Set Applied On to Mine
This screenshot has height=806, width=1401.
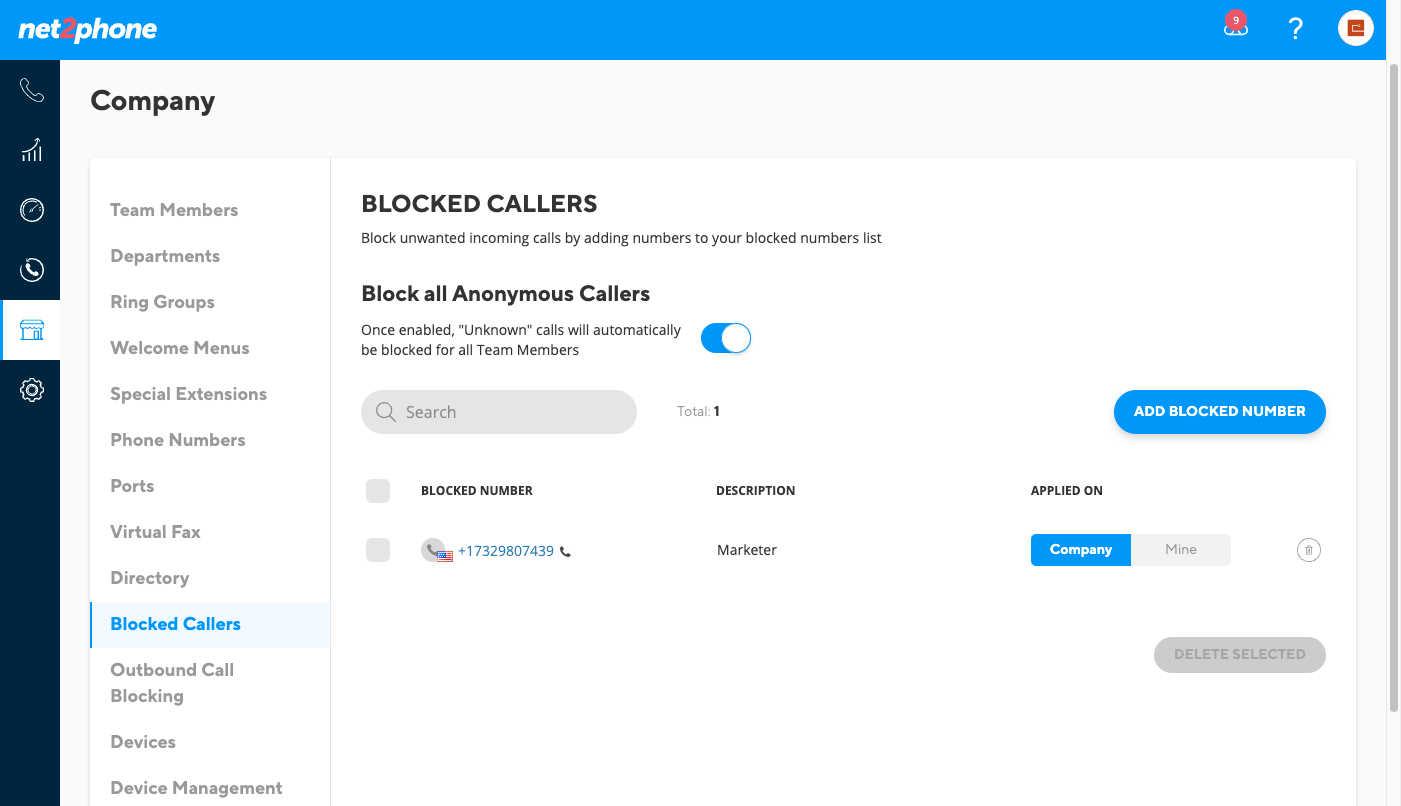click(1181, 550)
